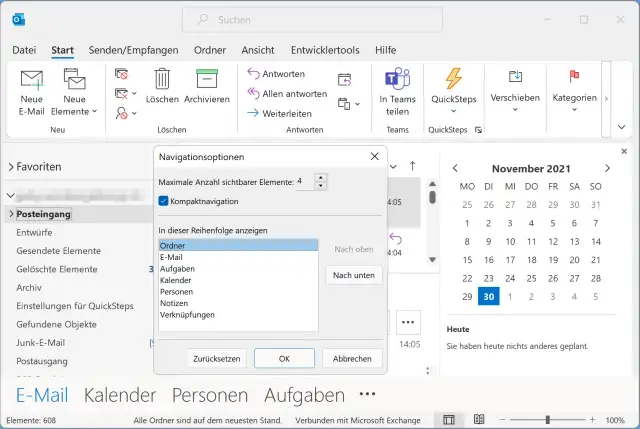
Task: Open the more reply actions dropdown
Action: [x=358, y=104]
